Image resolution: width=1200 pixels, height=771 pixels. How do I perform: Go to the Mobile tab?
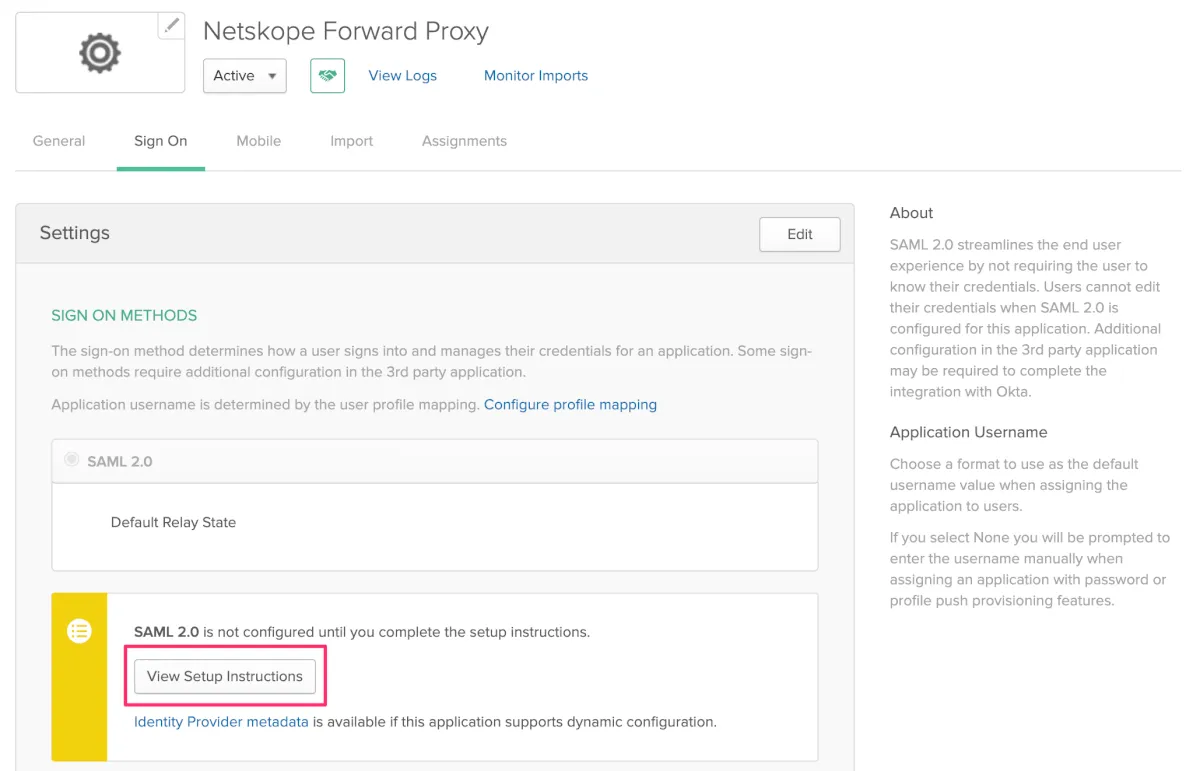click(x=258, y=141)
